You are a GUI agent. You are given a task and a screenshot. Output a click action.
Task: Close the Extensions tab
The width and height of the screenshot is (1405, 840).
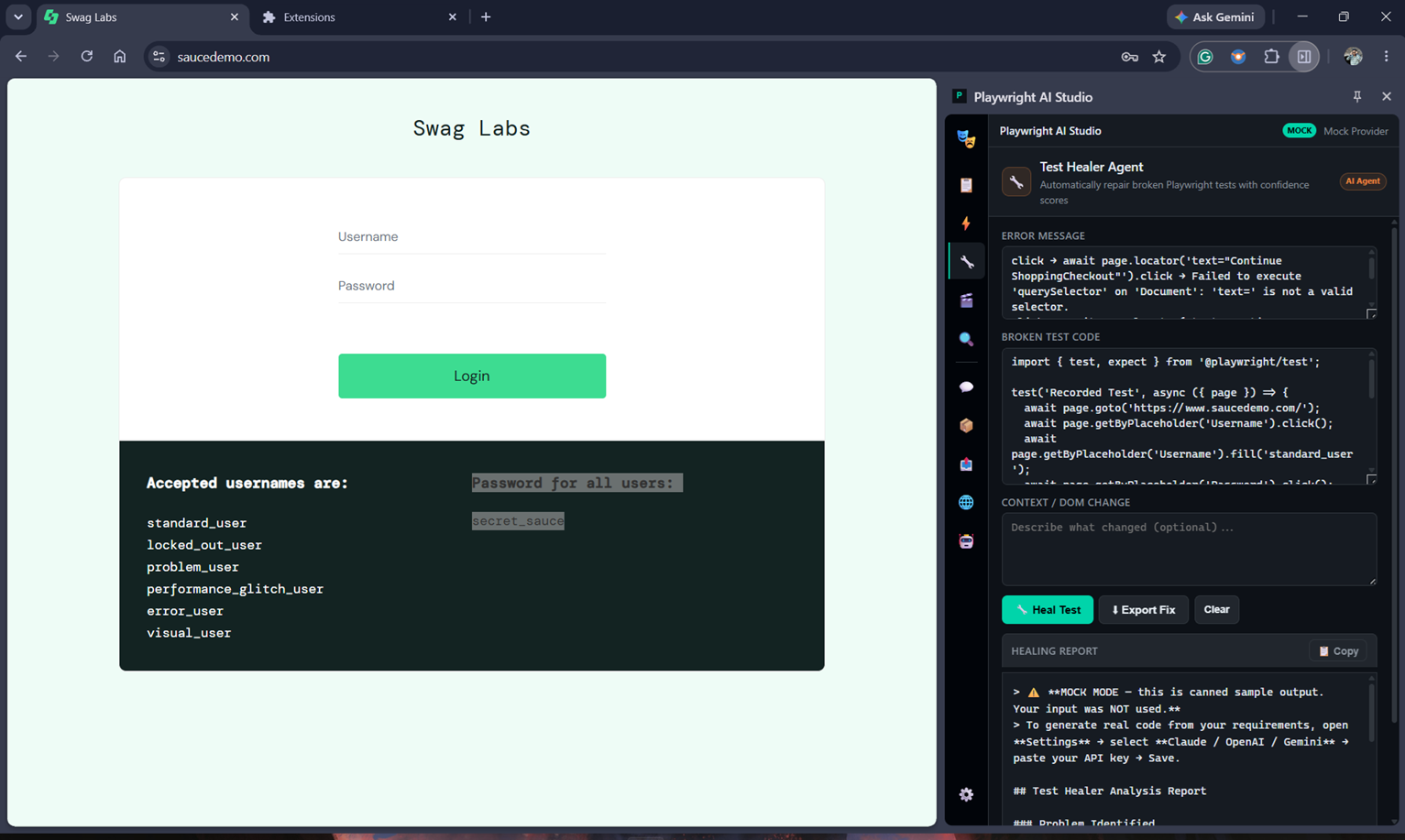pyautogui.click(x=452, y=17)
